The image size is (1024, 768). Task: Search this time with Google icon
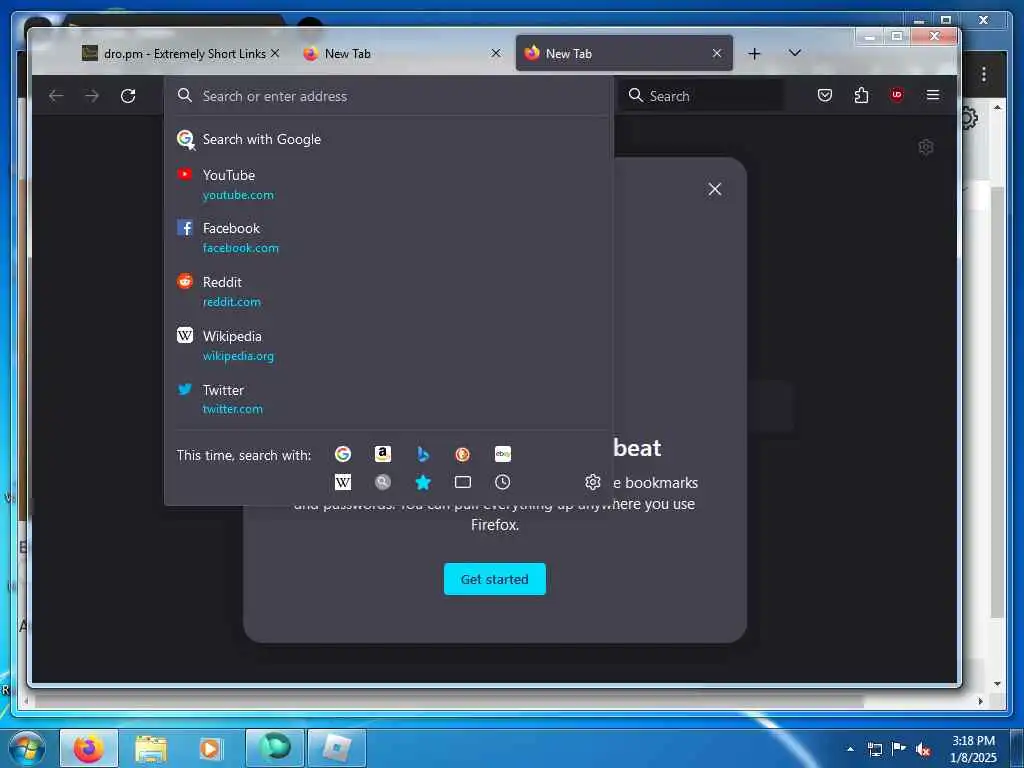coord(343,454)
